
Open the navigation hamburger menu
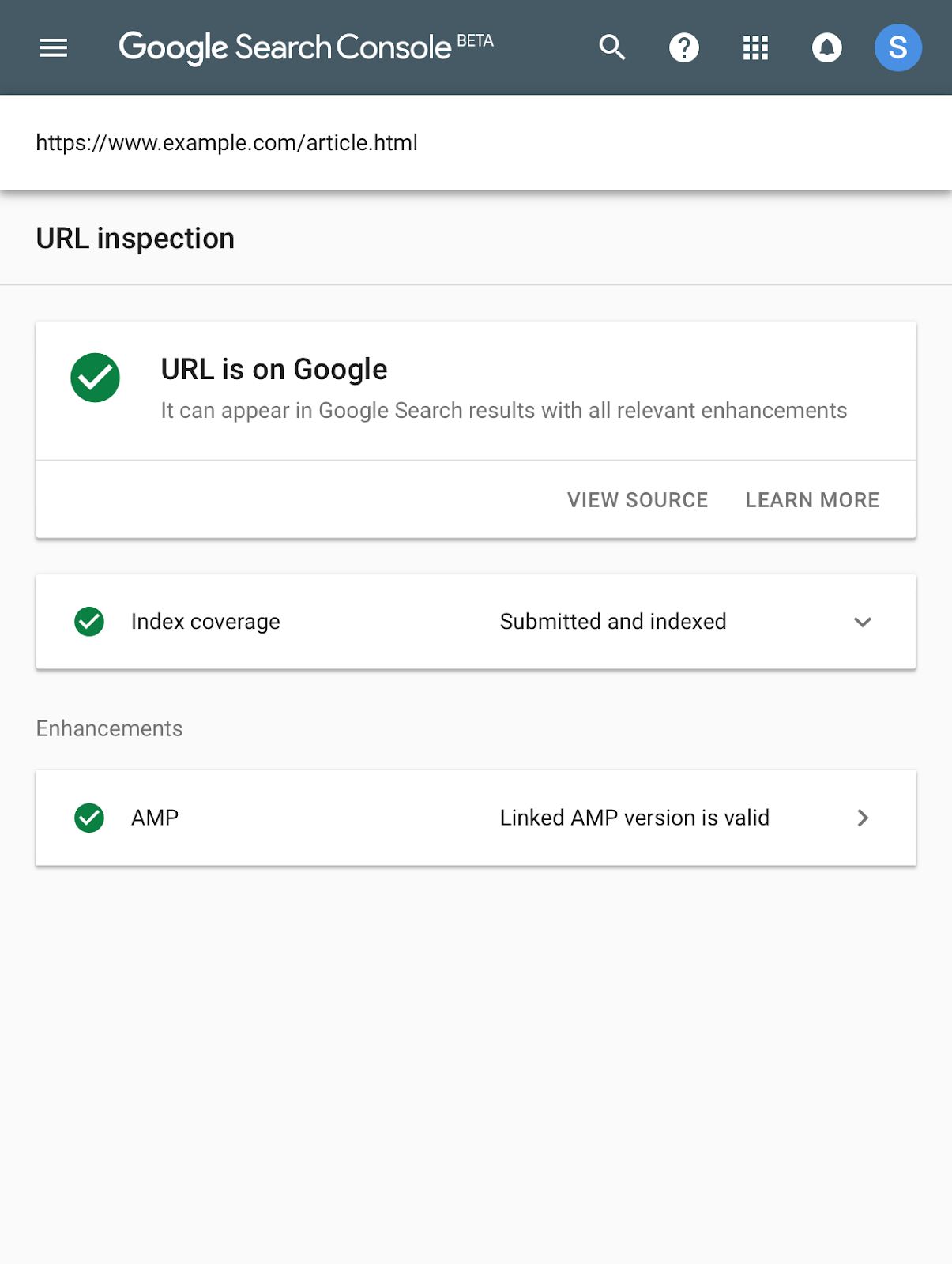53,47
